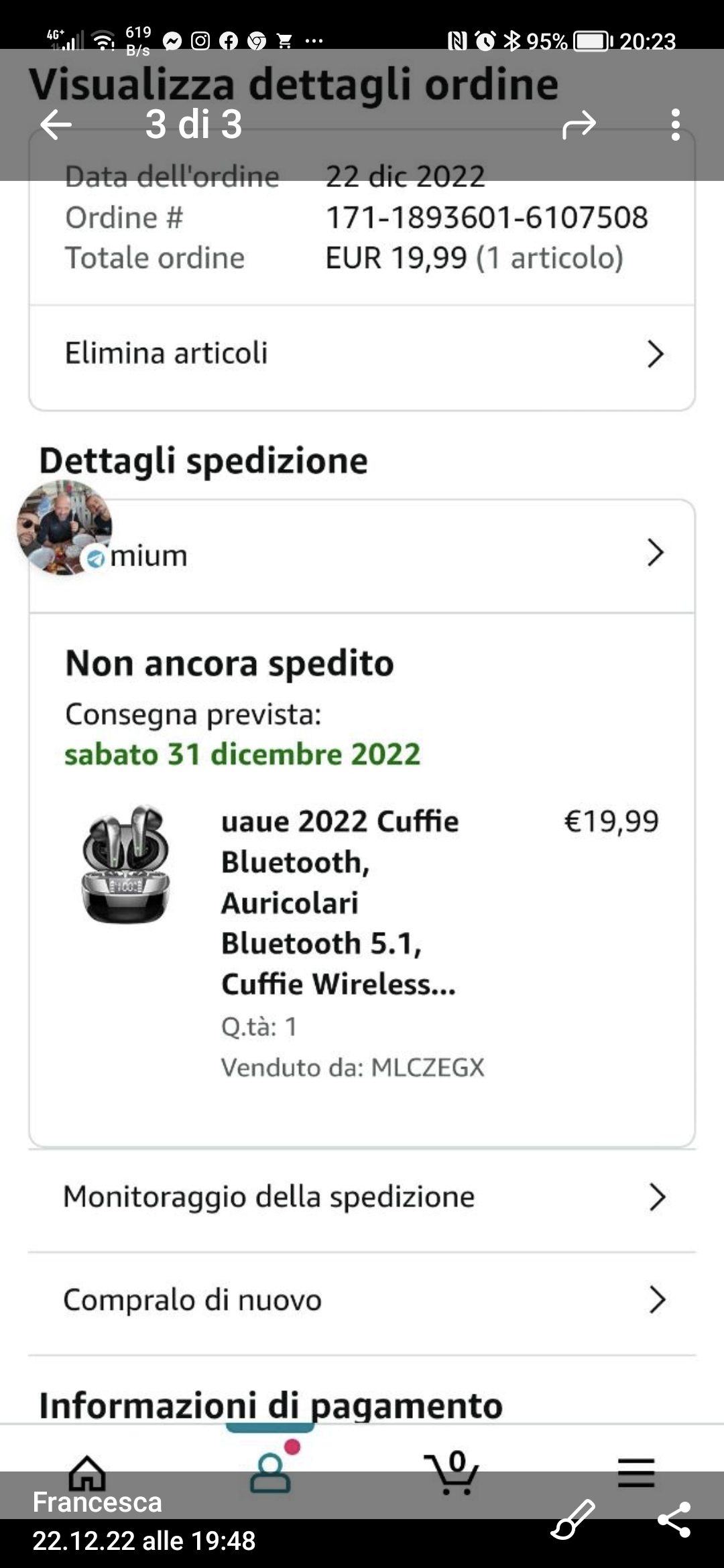Tap the Telegram chat head avatar
Viewport: 724px width, 1568px height.
[64, 527]
